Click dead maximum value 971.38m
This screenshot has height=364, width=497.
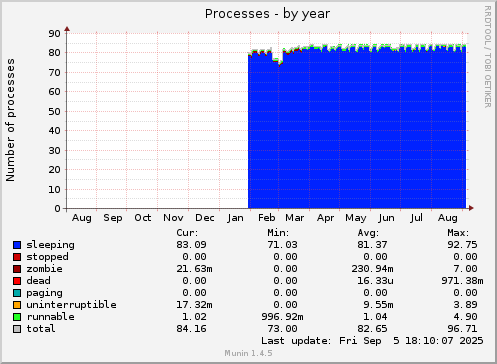click(x=462, y=281)
